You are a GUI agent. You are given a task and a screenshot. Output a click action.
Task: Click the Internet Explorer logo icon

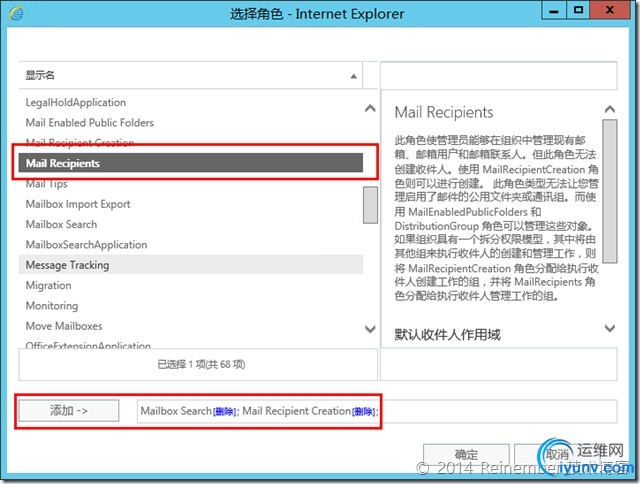pos(16,13)
